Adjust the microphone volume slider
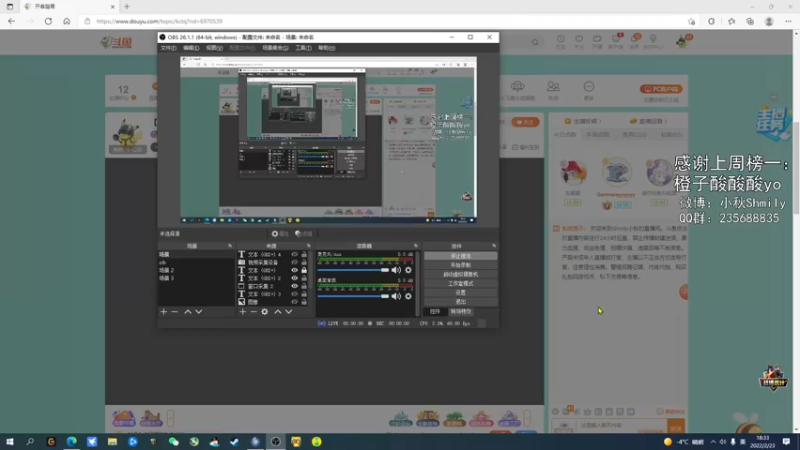 click(353, 270)
